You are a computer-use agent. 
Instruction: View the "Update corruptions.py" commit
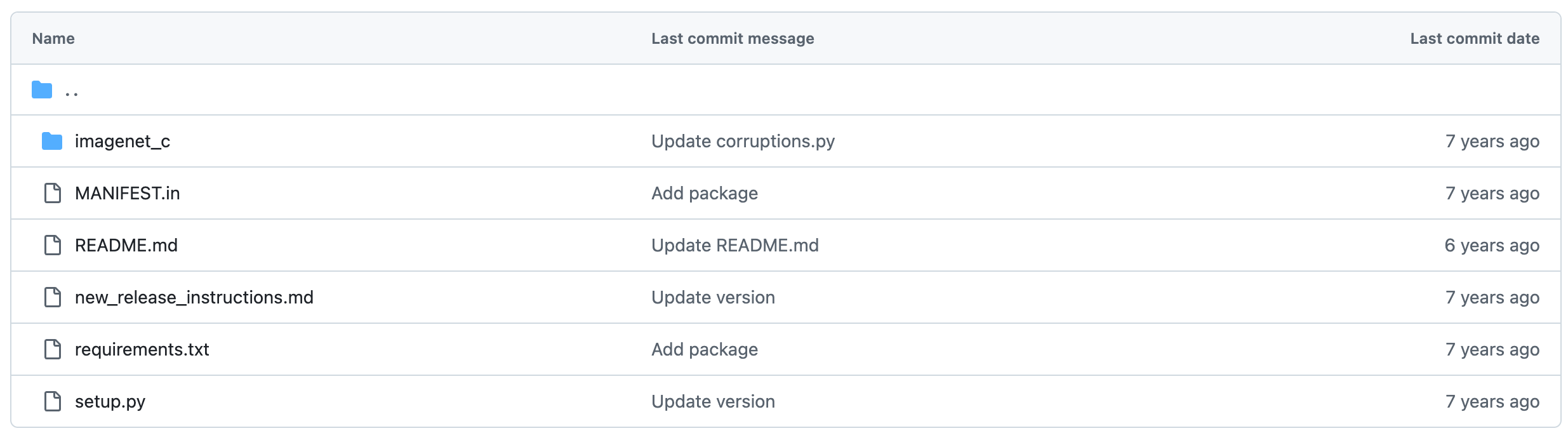pyautogui.click(x=743, y=141)
